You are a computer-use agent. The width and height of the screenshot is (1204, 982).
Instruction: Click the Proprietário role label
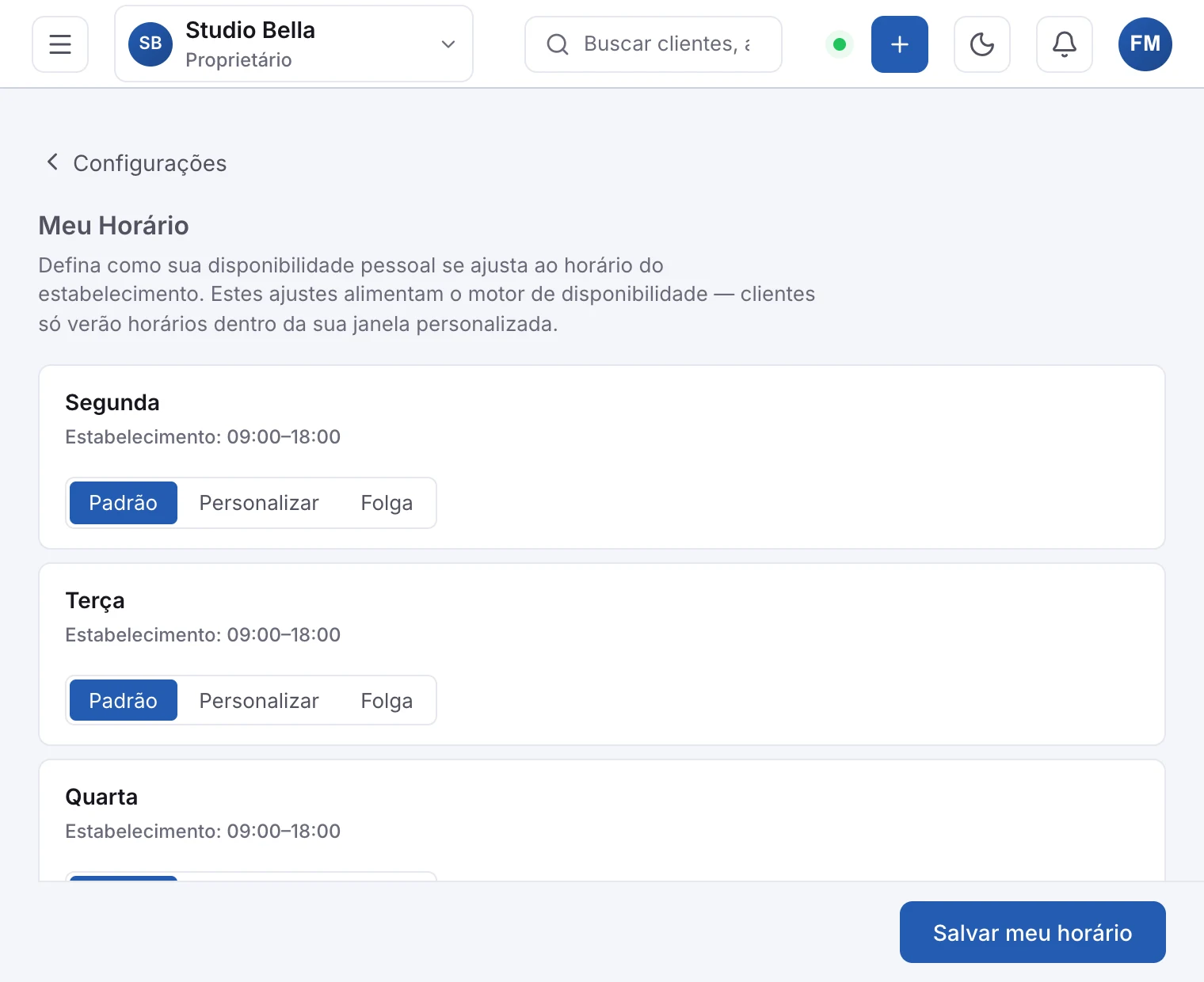[x=238, y=60]
